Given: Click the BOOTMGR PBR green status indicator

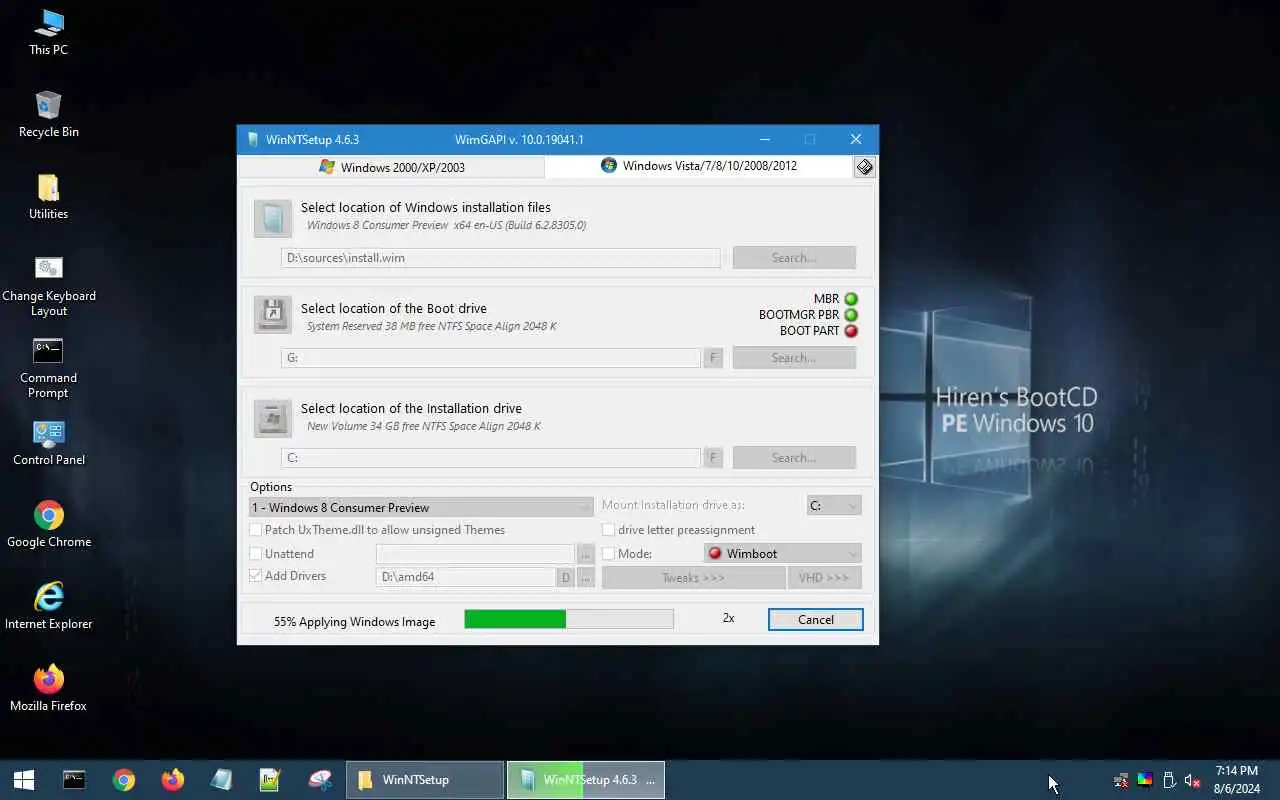Looking at the screenshot, I should point(851,315).
